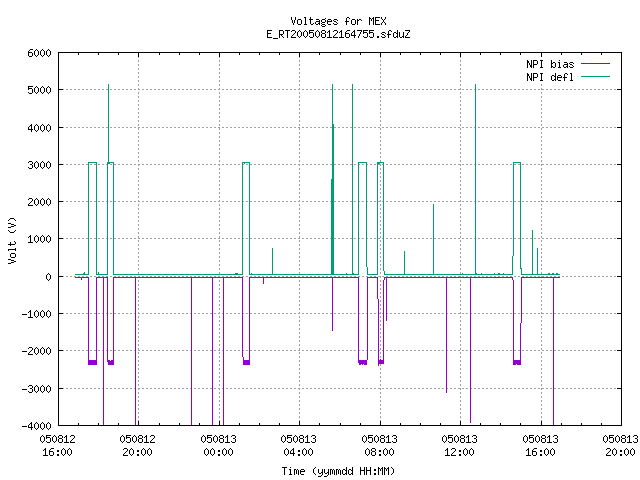Click the 'Volt (V)' y-axis label
Image resolution: width=640 pixels, height=480 pixels.
(12, 240)
